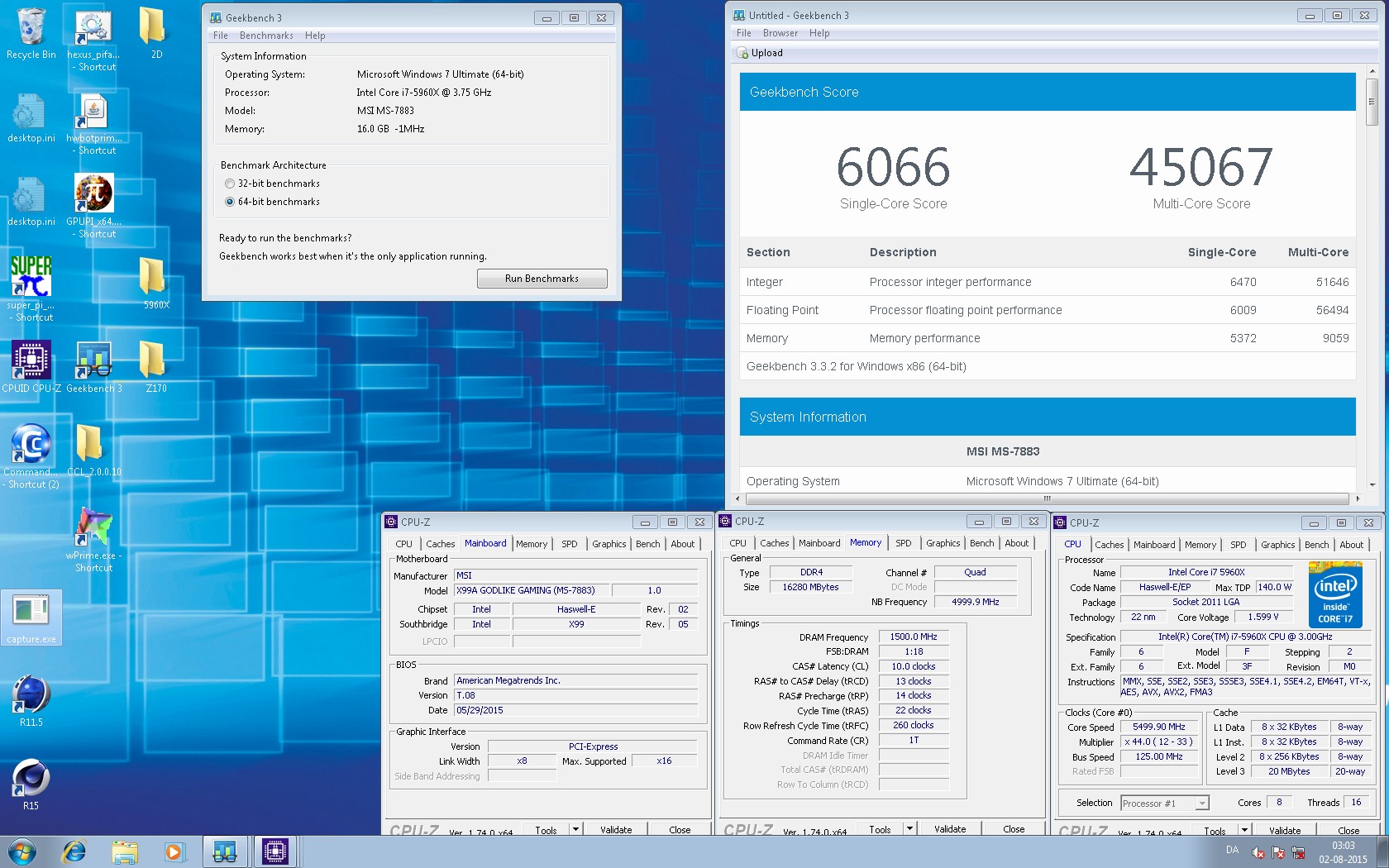
Task: Select super_pi shortcut icon
Action: point(31,288)
